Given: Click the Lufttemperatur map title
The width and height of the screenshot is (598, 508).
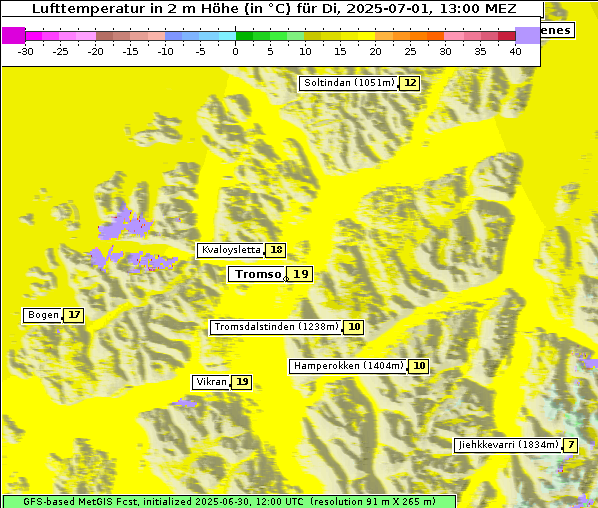Looking at the screenshot, I should point(274,8).
